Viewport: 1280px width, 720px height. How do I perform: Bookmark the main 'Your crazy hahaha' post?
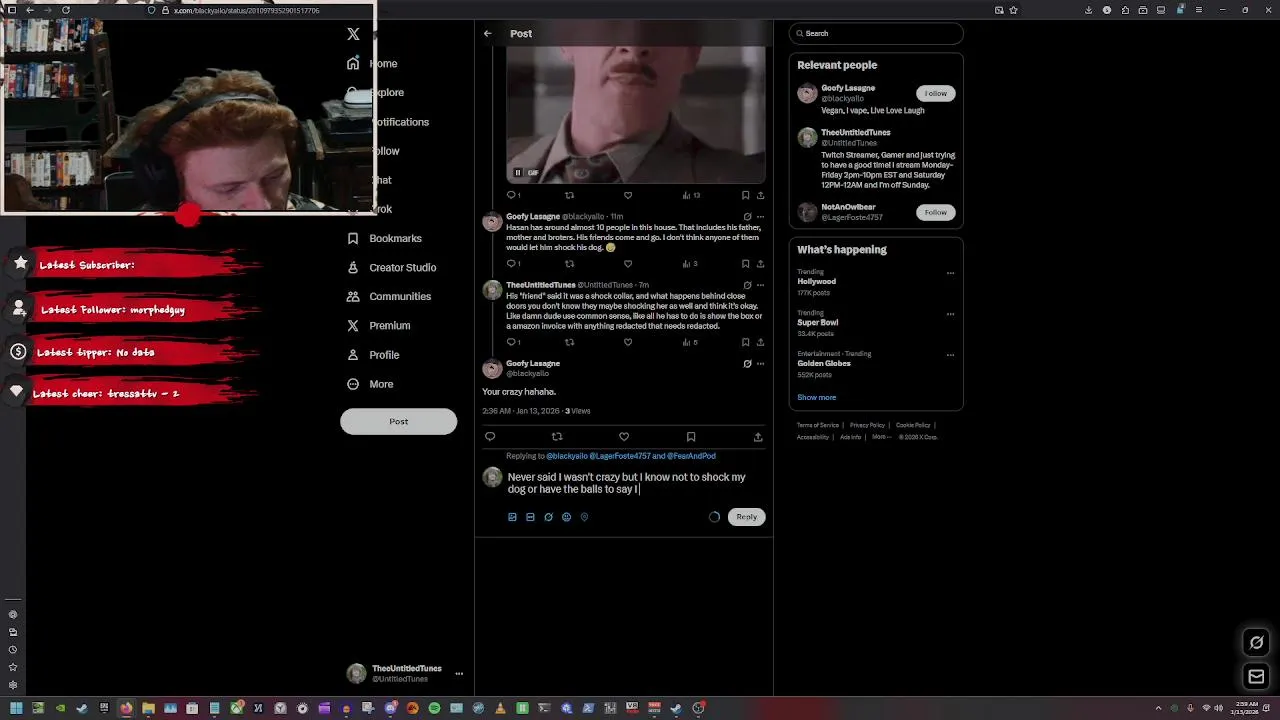[x=691, y=436]
